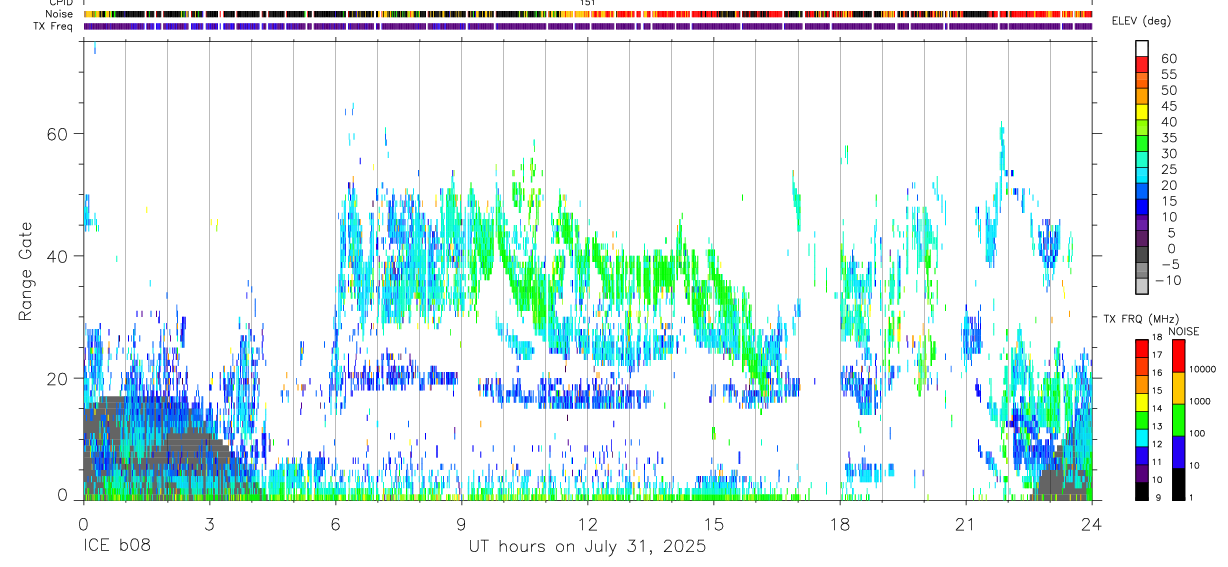The image size is (1228, 567).
Task: Pick the yellow 14–15 MHz TX frequency swatch
Action: pyautogui.click(x=1142, y=402)
